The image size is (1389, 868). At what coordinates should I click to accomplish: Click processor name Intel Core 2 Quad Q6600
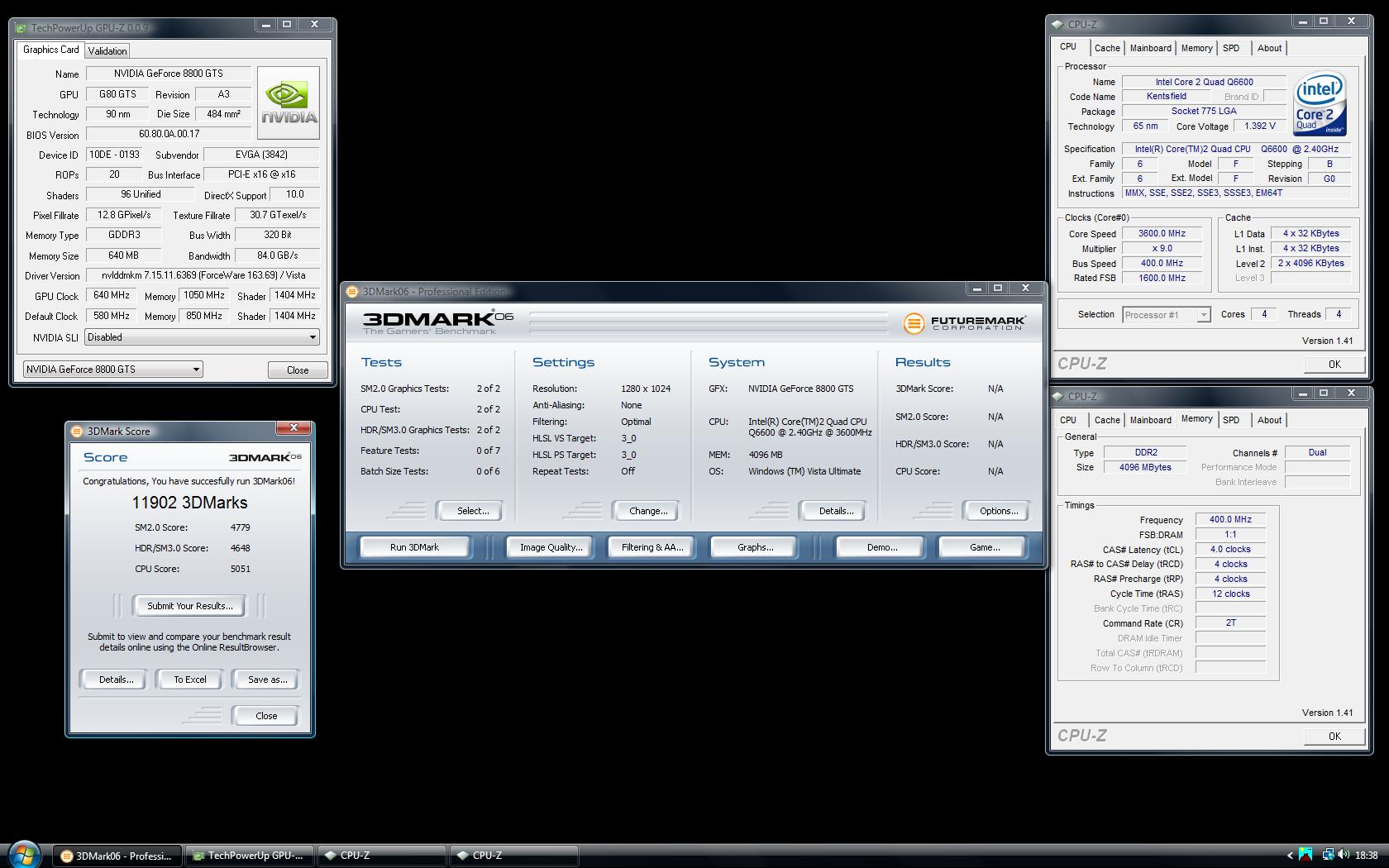tap(1204, 82)
